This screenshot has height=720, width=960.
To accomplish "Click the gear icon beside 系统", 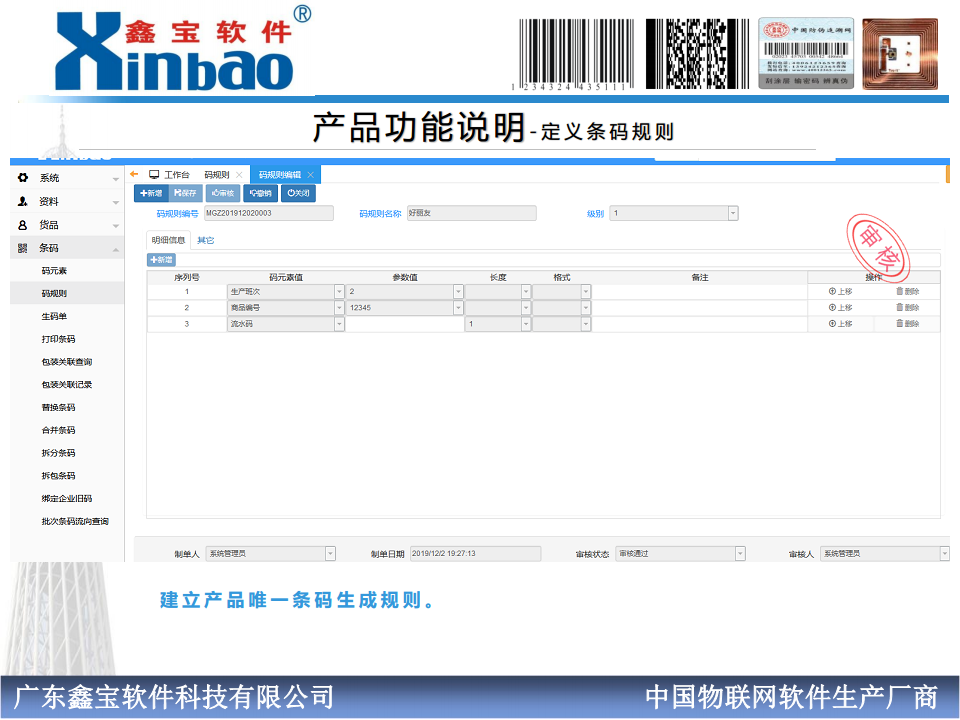I will click(x=23, y=178).
